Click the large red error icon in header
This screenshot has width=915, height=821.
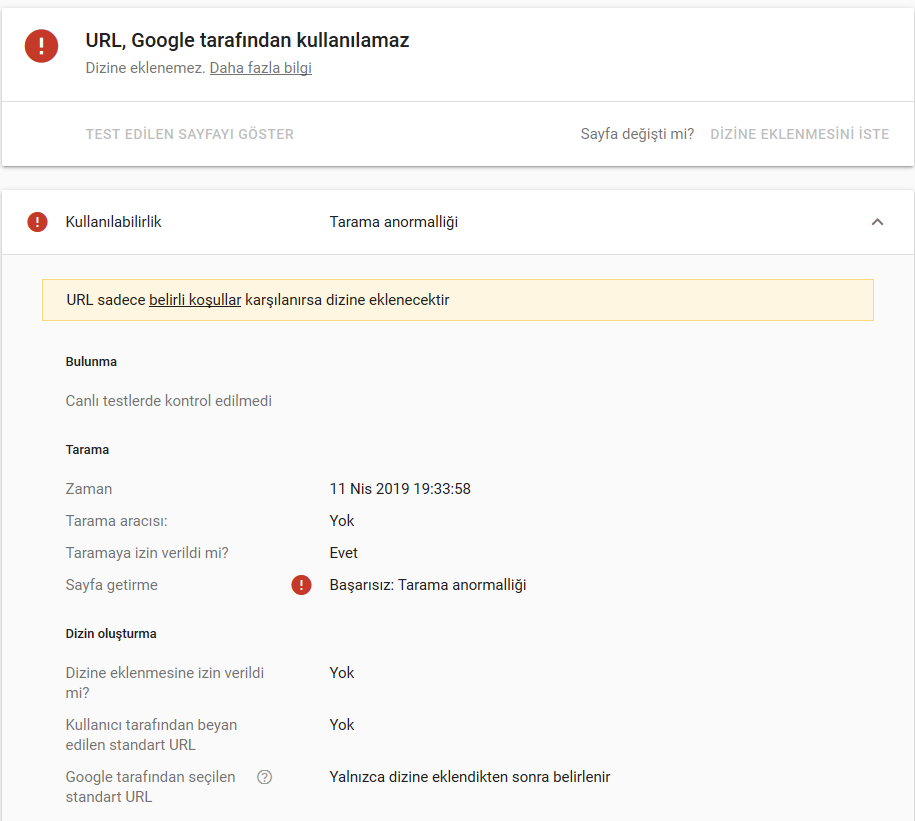[41, 46]
